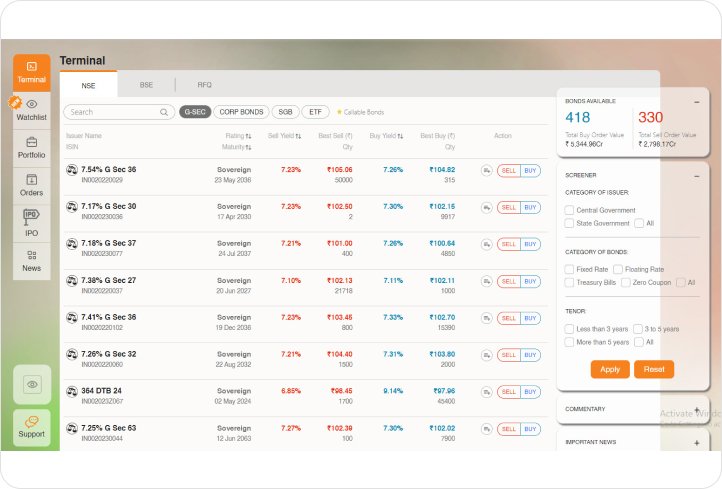The image size is (722, 489).
Task: Select the CORP BONDS filter tab
Action: (x=240, y=112)
